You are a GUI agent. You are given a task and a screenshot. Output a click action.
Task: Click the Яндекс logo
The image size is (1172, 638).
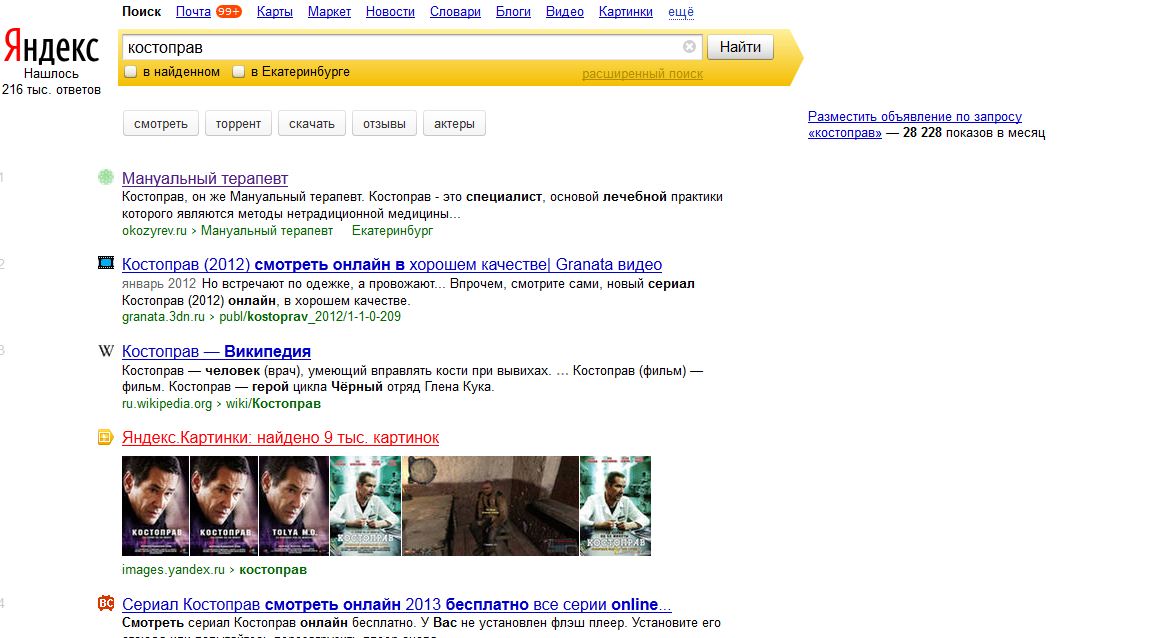click(x=51, y=48)
